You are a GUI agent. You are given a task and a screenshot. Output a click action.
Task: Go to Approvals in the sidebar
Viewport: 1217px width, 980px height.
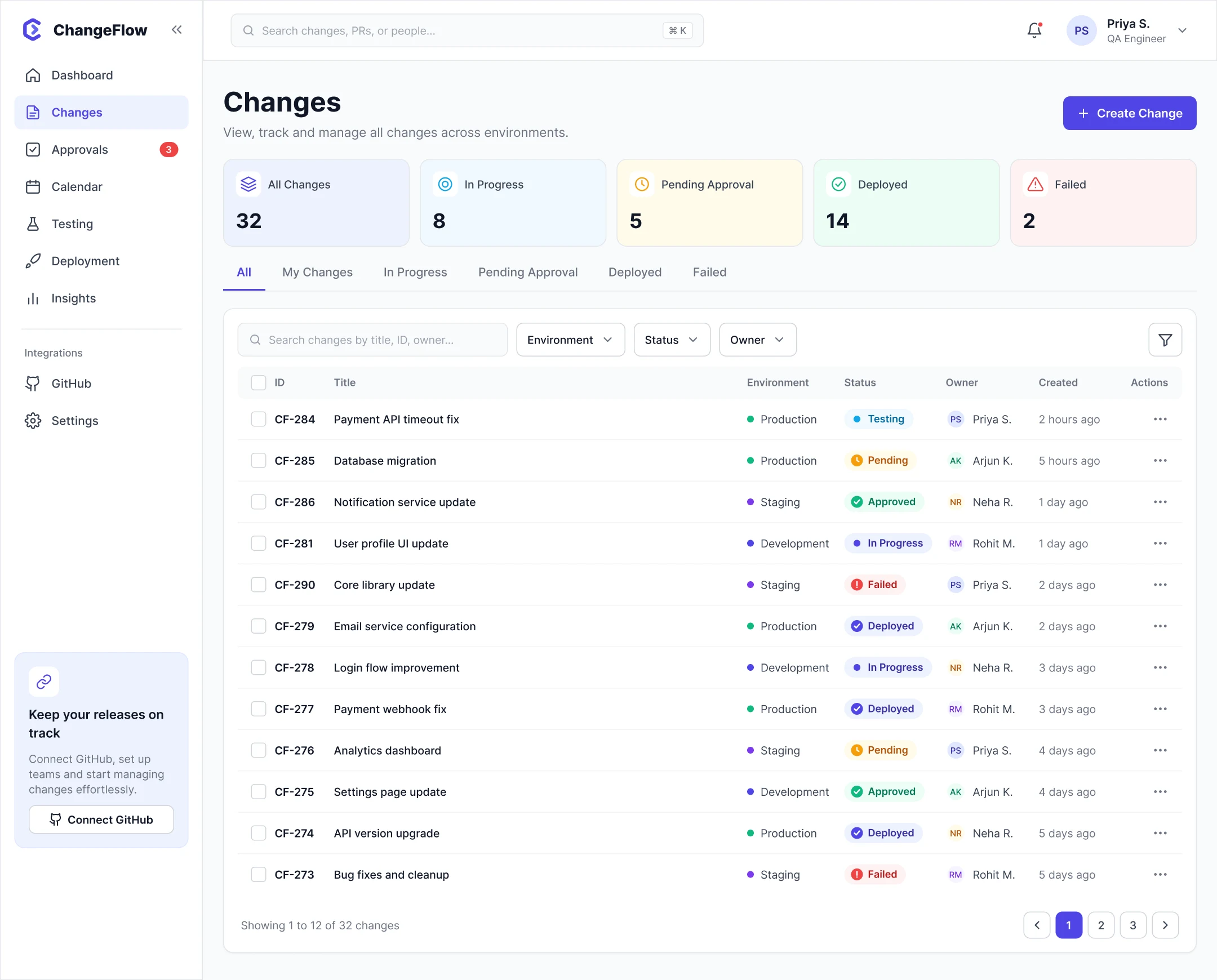pyautogui.click(x=101, y=150)
